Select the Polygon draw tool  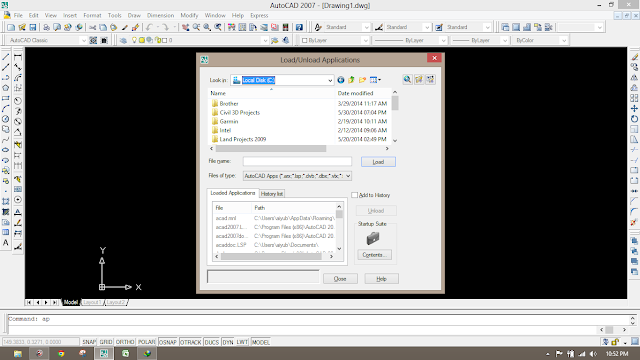tap(6, 88)
